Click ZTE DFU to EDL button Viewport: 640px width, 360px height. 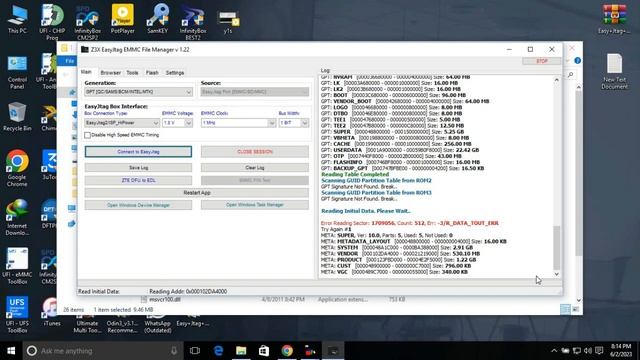(138, 180)
